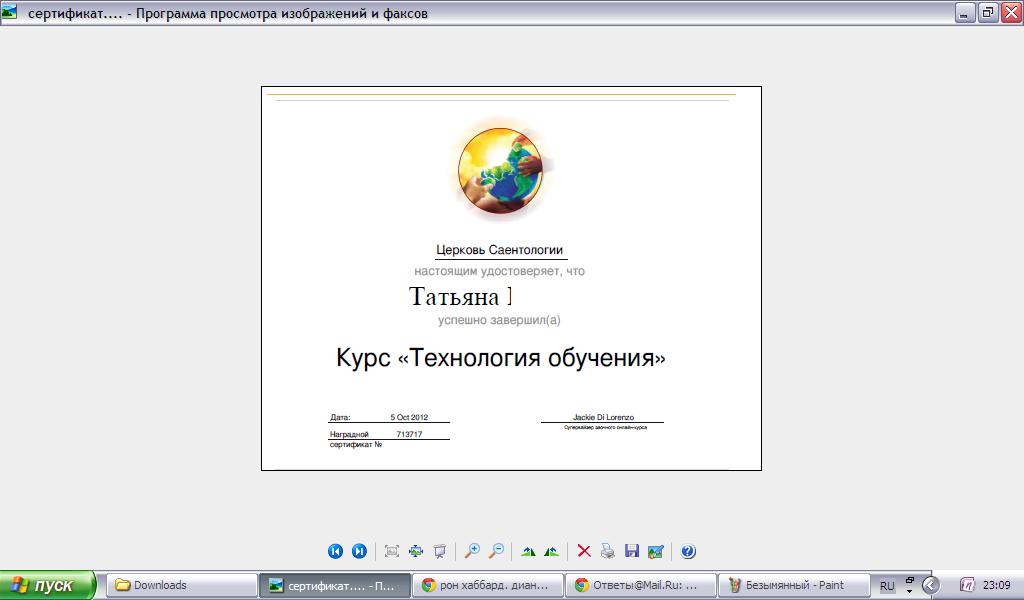This screenshot has height=600, width=1024.
Task: Zoom out with the magnifier minus icon
Action: [x=495, y=551]
